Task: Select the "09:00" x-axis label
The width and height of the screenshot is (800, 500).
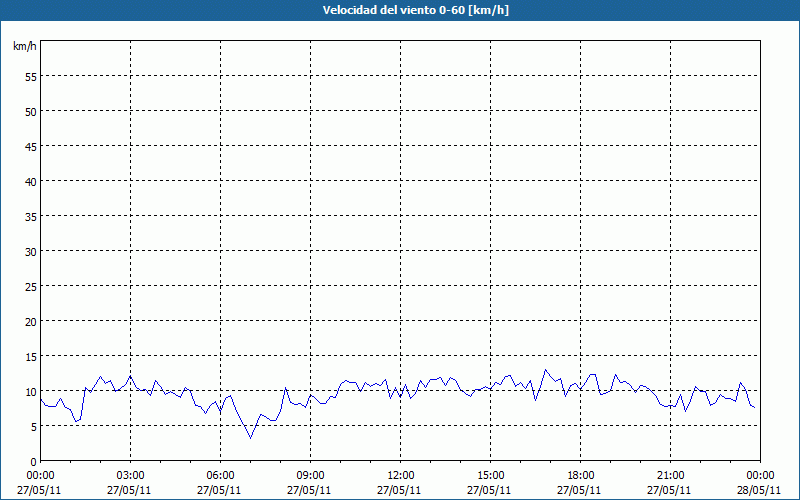Action: [310, 476]
